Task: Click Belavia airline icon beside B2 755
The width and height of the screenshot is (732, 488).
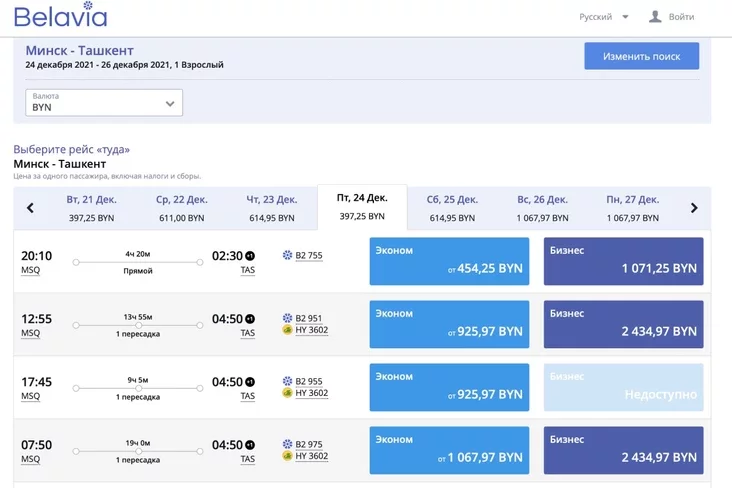Action: point(288,256)
